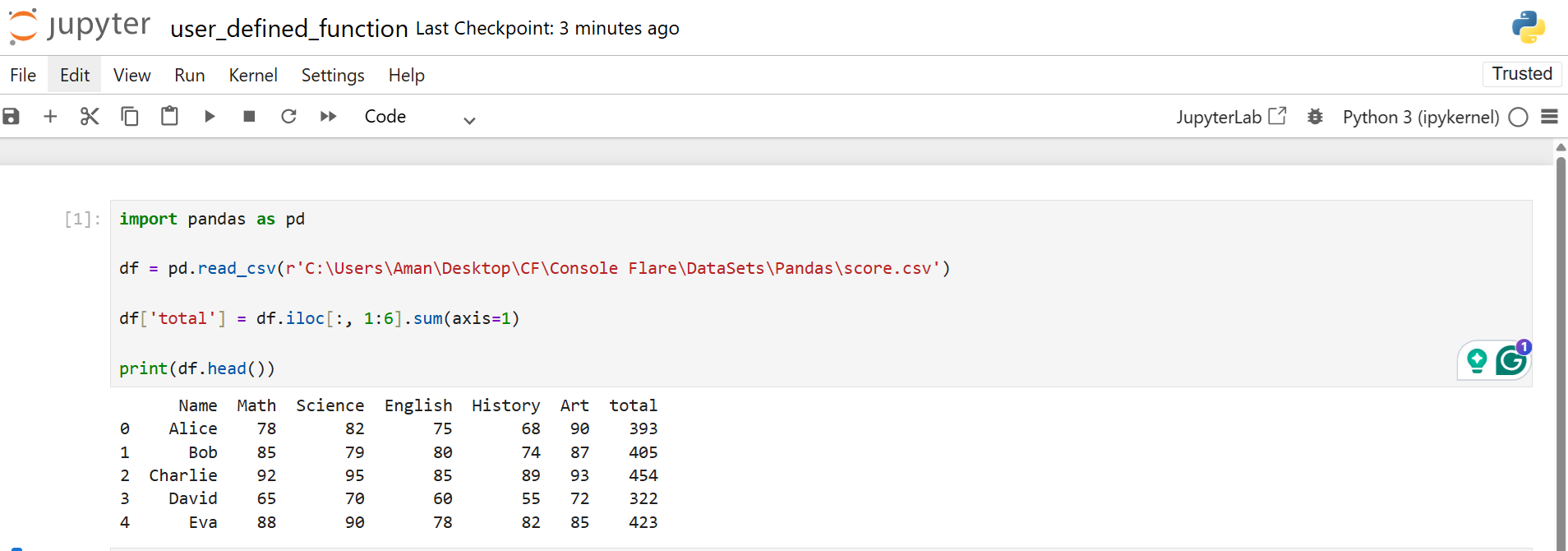This screenshot has width=1568, height=551.
Task: Open the Edit menu
Action: (75, 76)
